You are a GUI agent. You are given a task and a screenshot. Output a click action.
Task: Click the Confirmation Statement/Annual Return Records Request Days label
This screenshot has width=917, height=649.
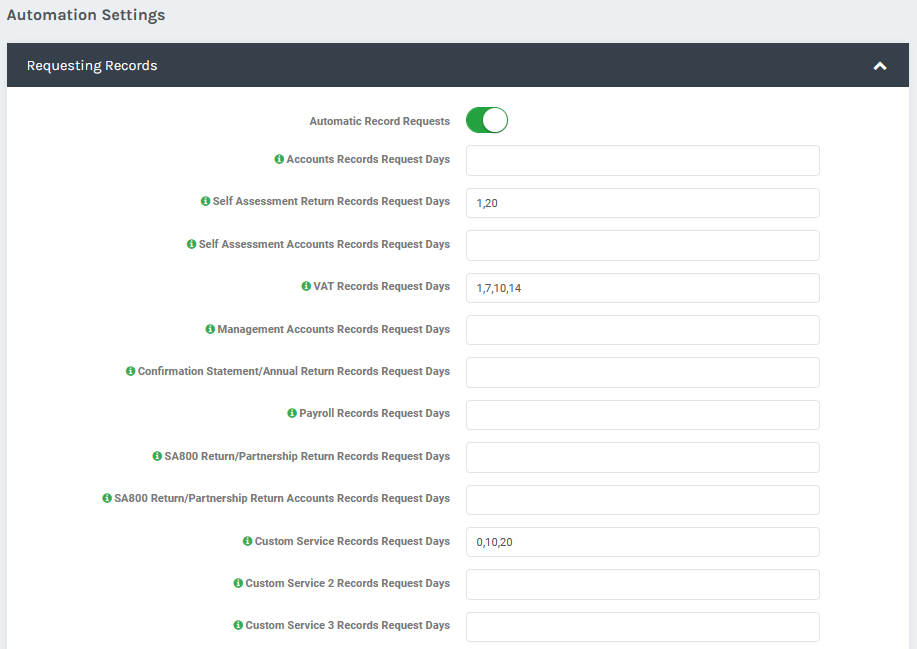coord(294,371)
